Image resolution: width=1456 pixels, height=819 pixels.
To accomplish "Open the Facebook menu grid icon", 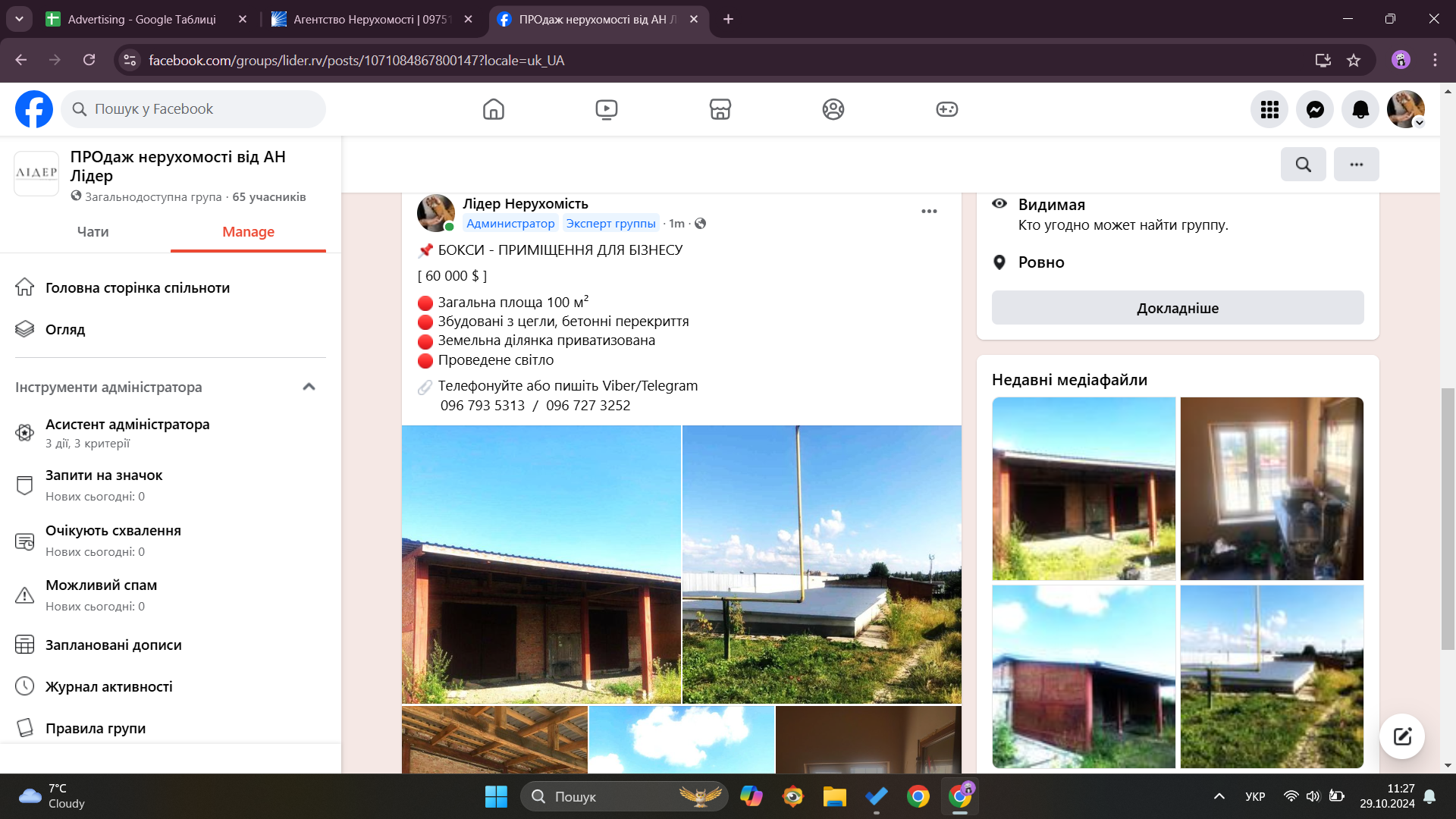I will tap(1269, 109).
